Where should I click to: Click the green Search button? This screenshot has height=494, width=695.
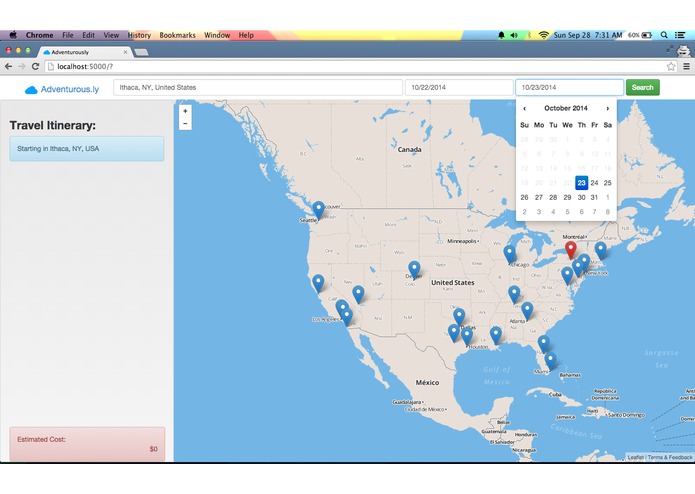[x=643, y=88]
